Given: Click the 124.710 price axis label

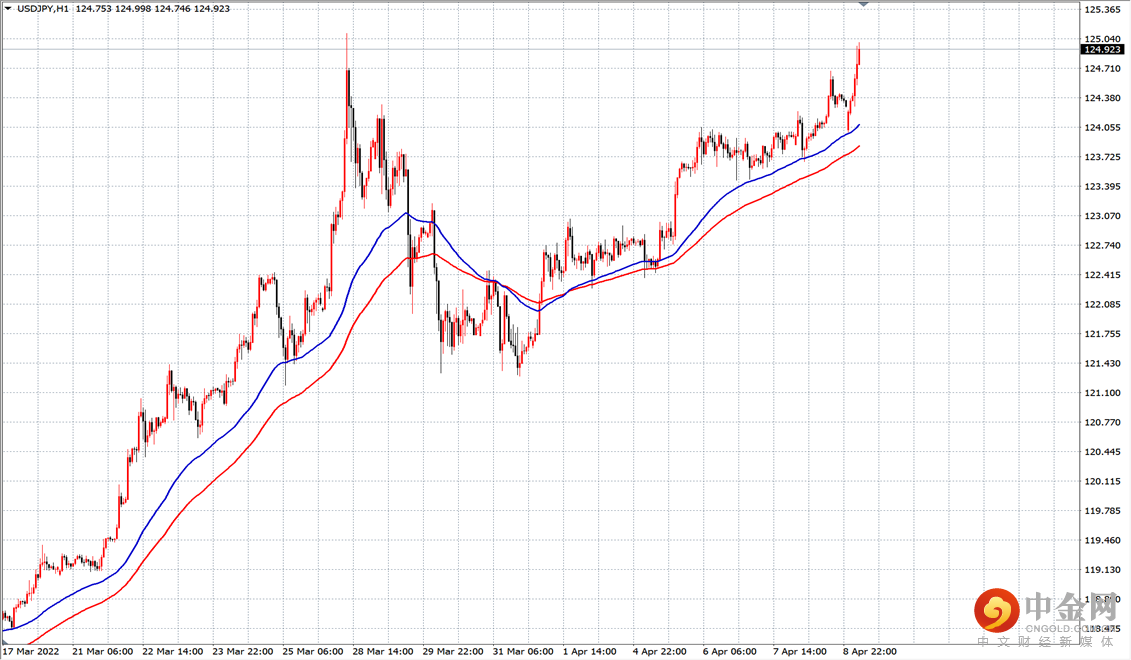Looking at the screenshot, I should tap(1102, 69).
